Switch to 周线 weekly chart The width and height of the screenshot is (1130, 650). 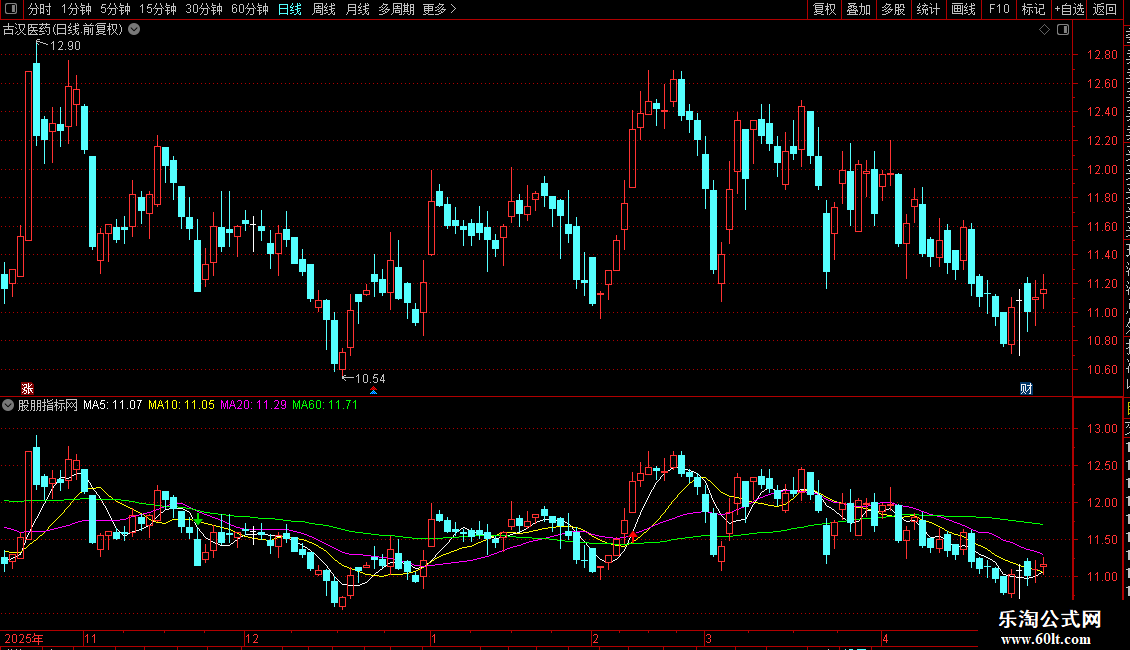click(324, 9)
